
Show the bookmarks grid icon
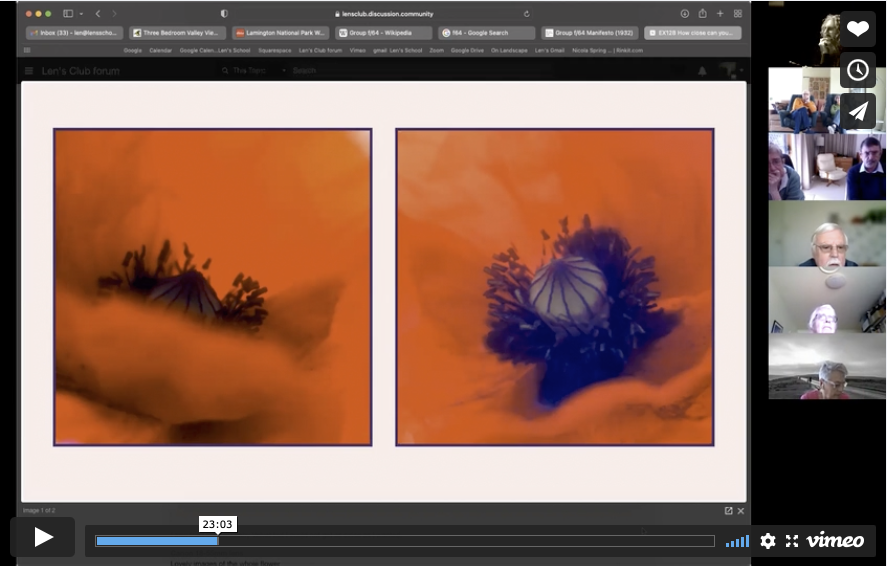[x=27, y=50]
